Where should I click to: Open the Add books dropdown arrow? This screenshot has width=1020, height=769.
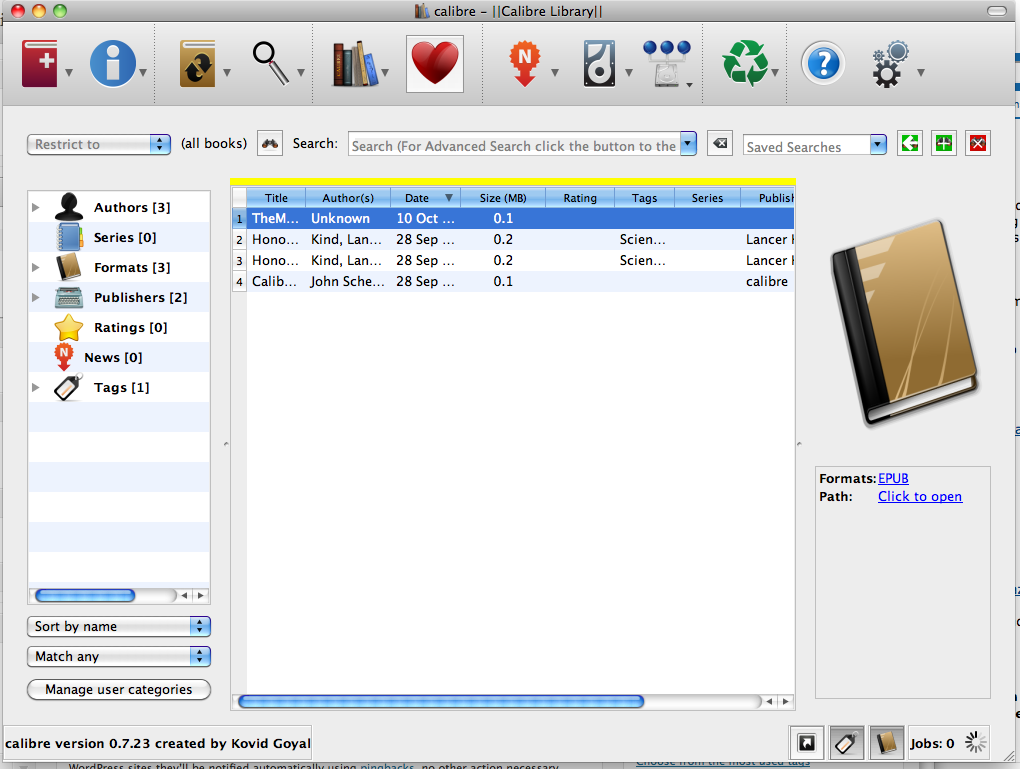(69, 73)
